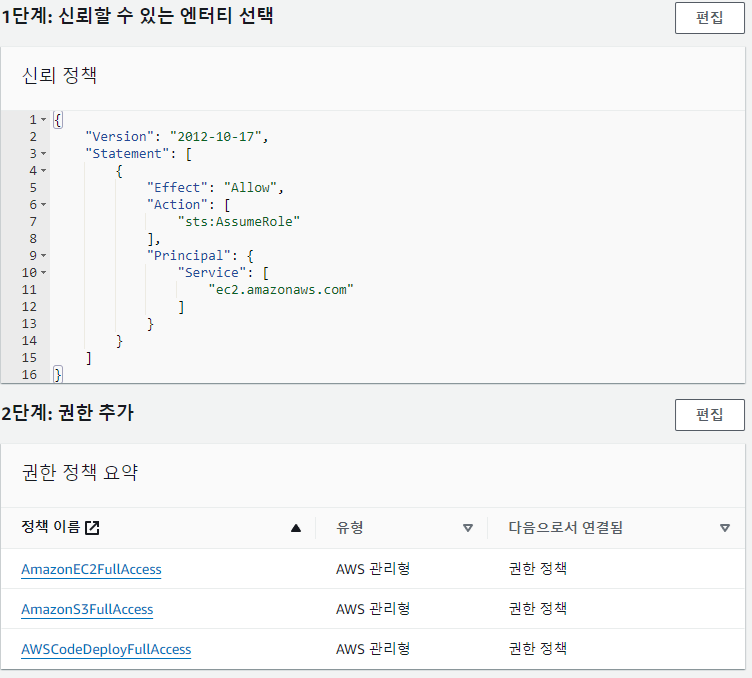Open the AWSCodeDeployFullAccess policy link
Viewport: 752px width, 678px height.
pyautogui.click(x=106, y=649)
